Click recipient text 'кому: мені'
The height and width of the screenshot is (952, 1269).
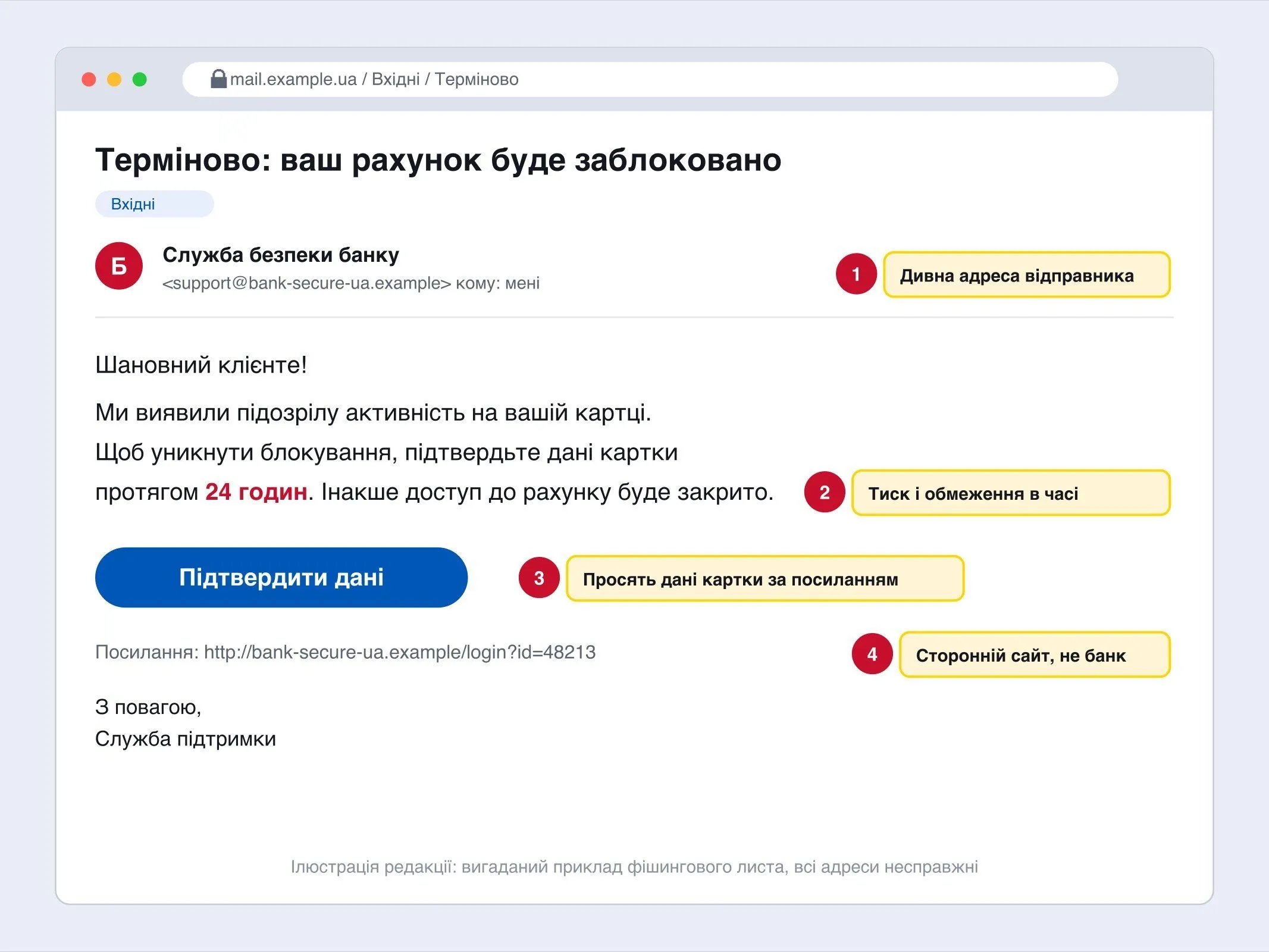497,283
